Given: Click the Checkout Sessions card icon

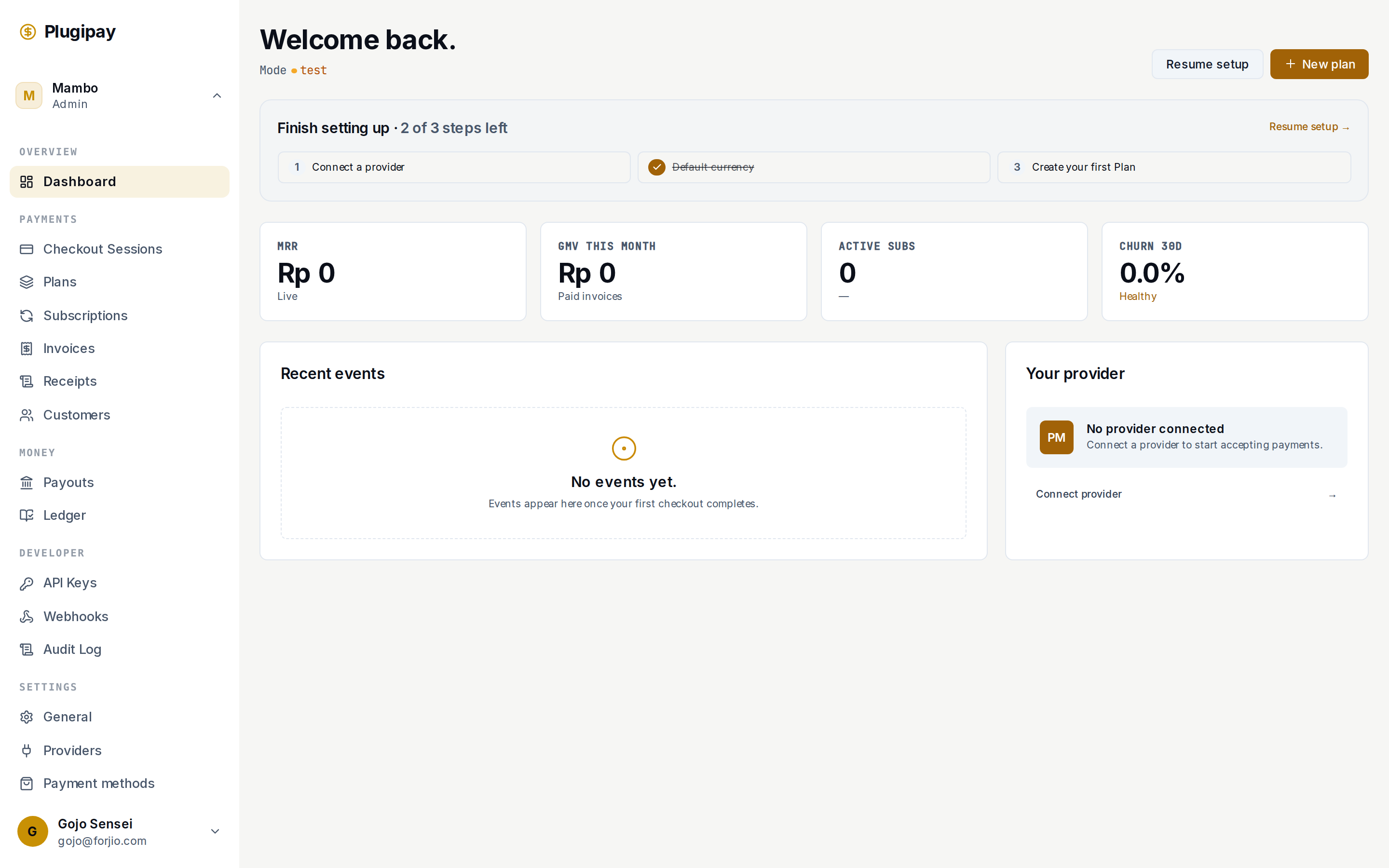Looking at the screenshot, I should pyautogui.click(x=27, y=249).
